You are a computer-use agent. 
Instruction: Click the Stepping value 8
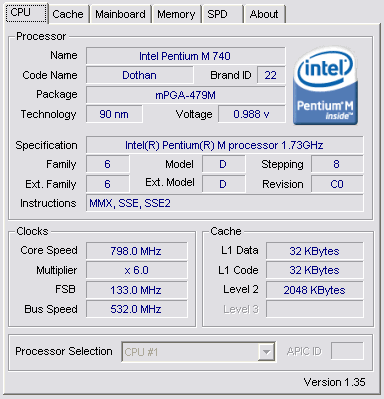tap(337, 164)
